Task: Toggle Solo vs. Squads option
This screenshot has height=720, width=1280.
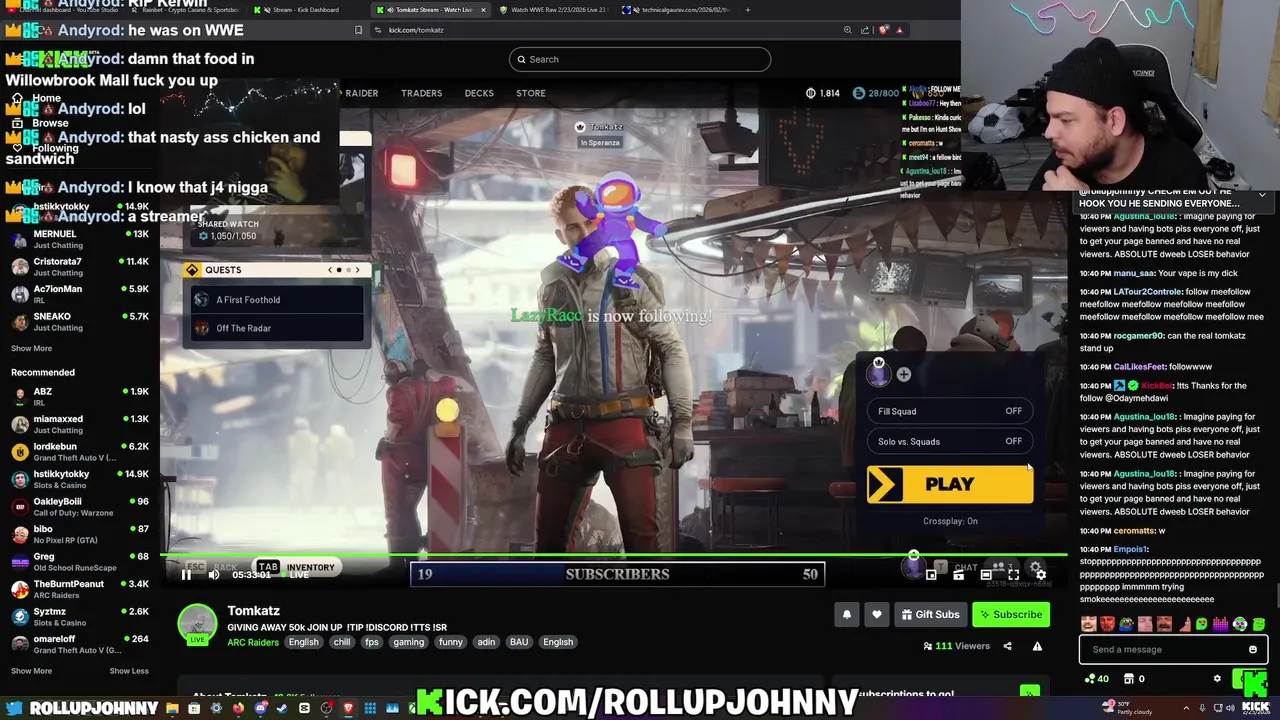Action: 950,441
